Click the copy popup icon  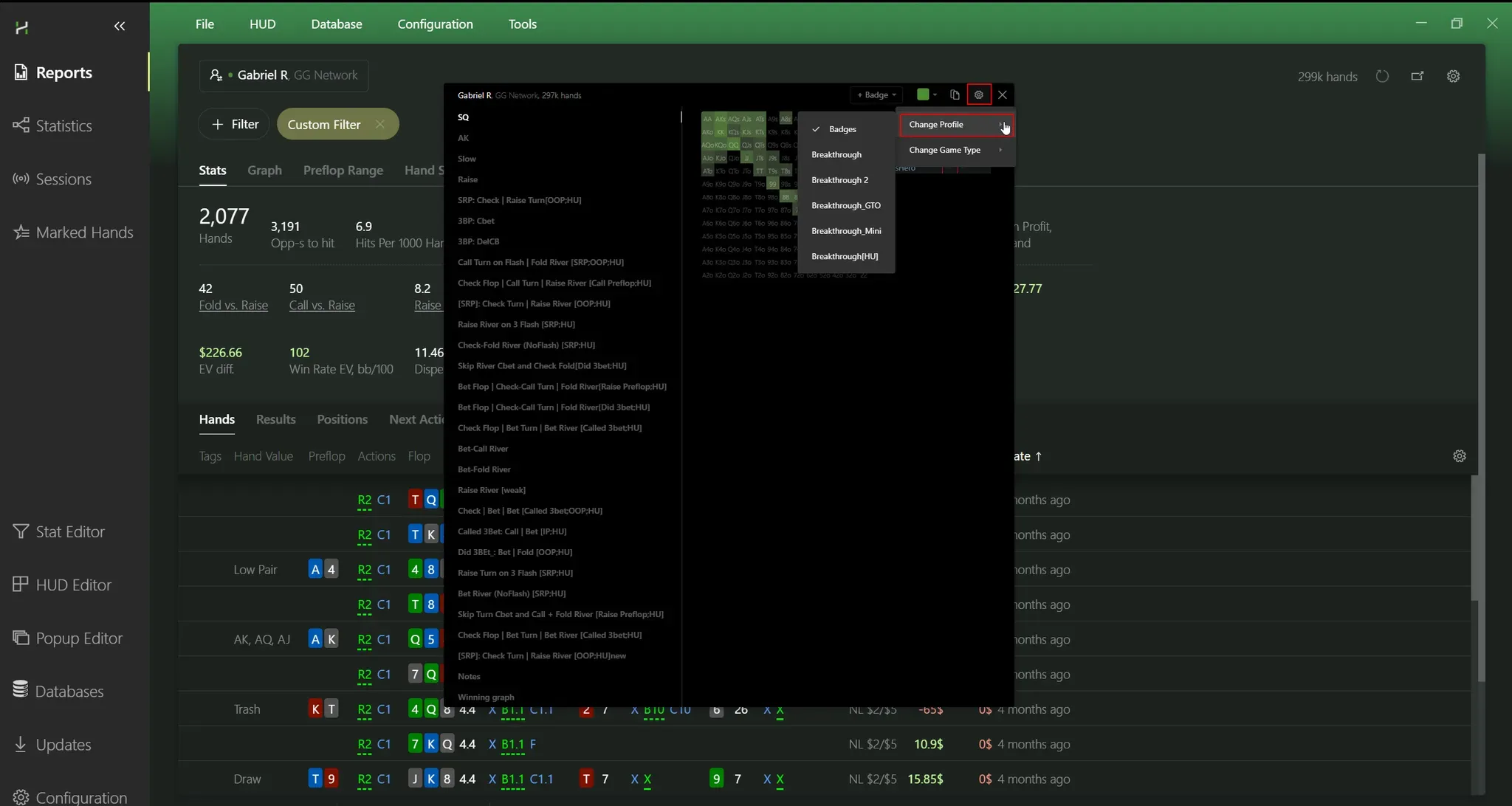[955, 94]
